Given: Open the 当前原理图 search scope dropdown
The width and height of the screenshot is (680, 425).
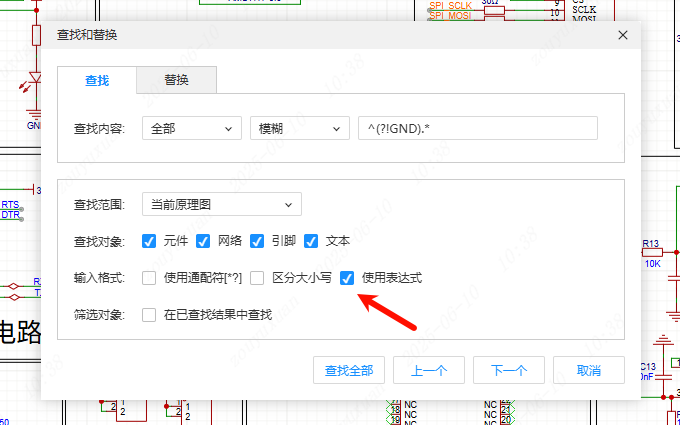Looking at the screenshot, I should [x=221, y=204].
